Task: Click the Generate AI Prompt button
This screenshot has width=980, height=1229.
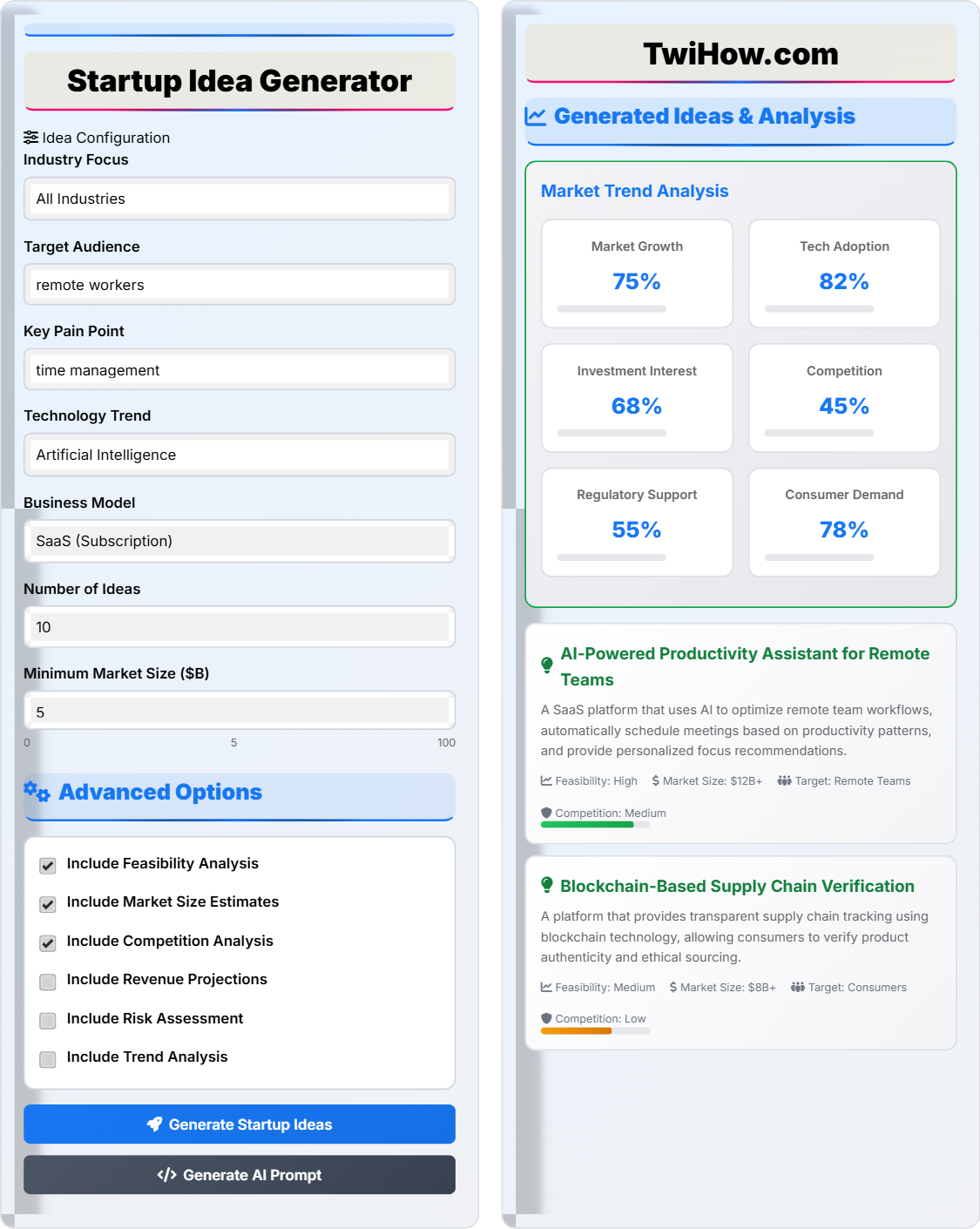Action: coord(240,1175)
